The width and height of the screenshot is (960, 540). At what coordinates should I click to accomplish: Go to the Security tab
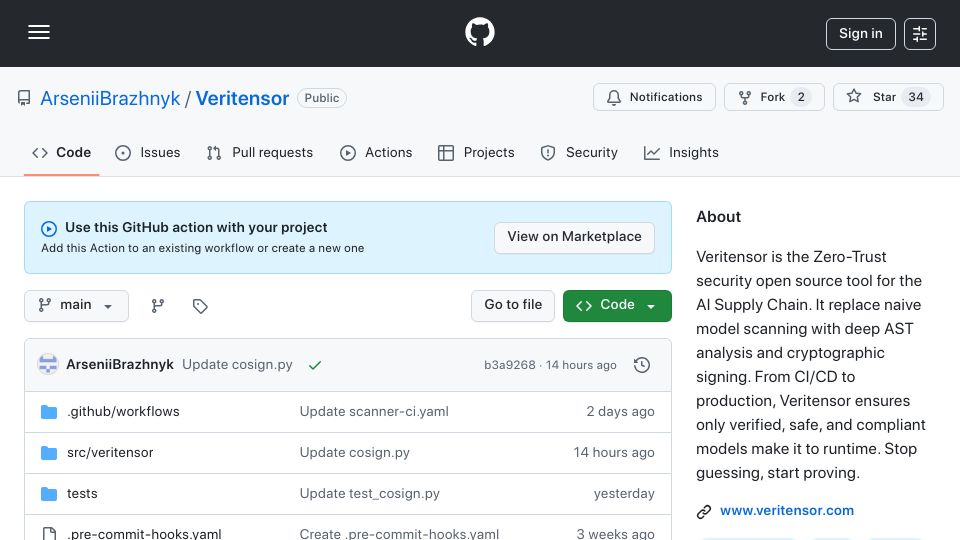click(579, 152)
